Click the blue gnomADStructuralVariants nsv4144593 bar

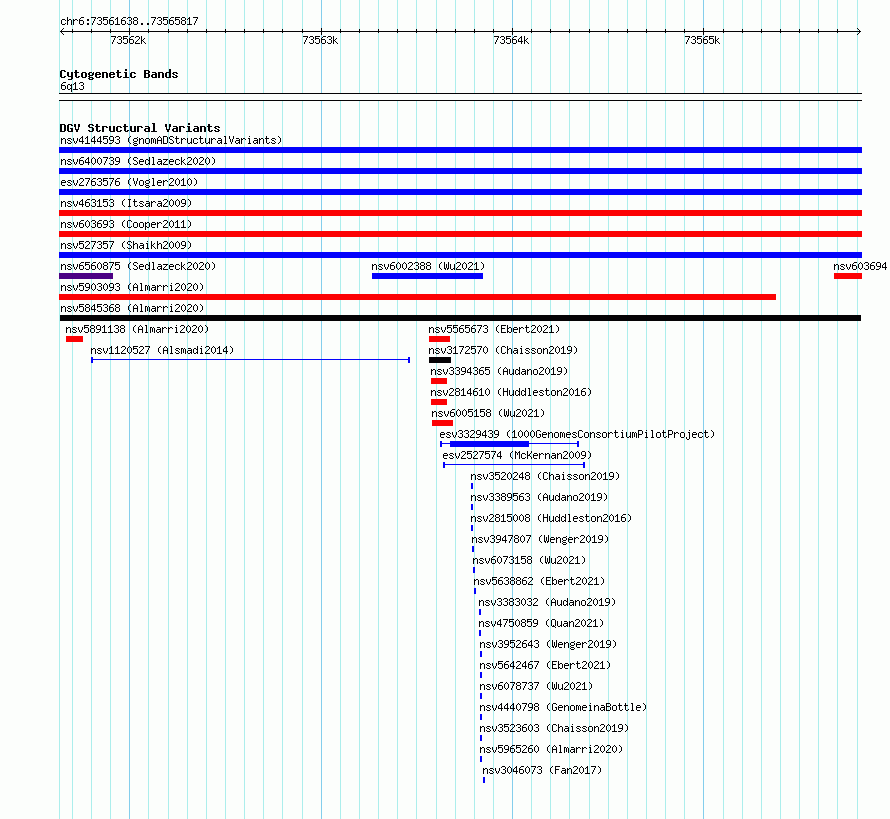[460, 150]
